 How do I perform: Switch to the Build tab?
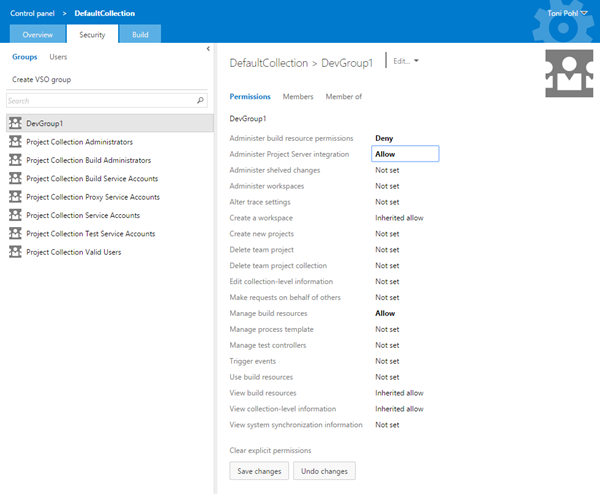(139, 34)
